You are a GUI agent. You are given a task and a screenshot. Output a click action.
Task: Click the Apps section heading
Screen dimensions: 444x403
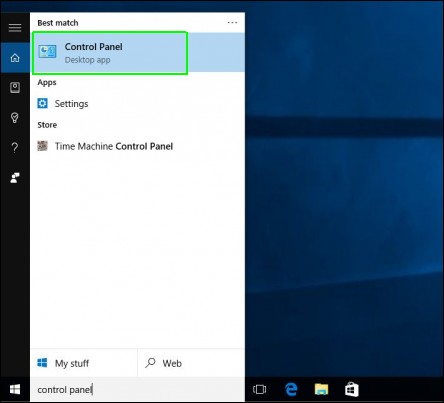tap(47, 82)
